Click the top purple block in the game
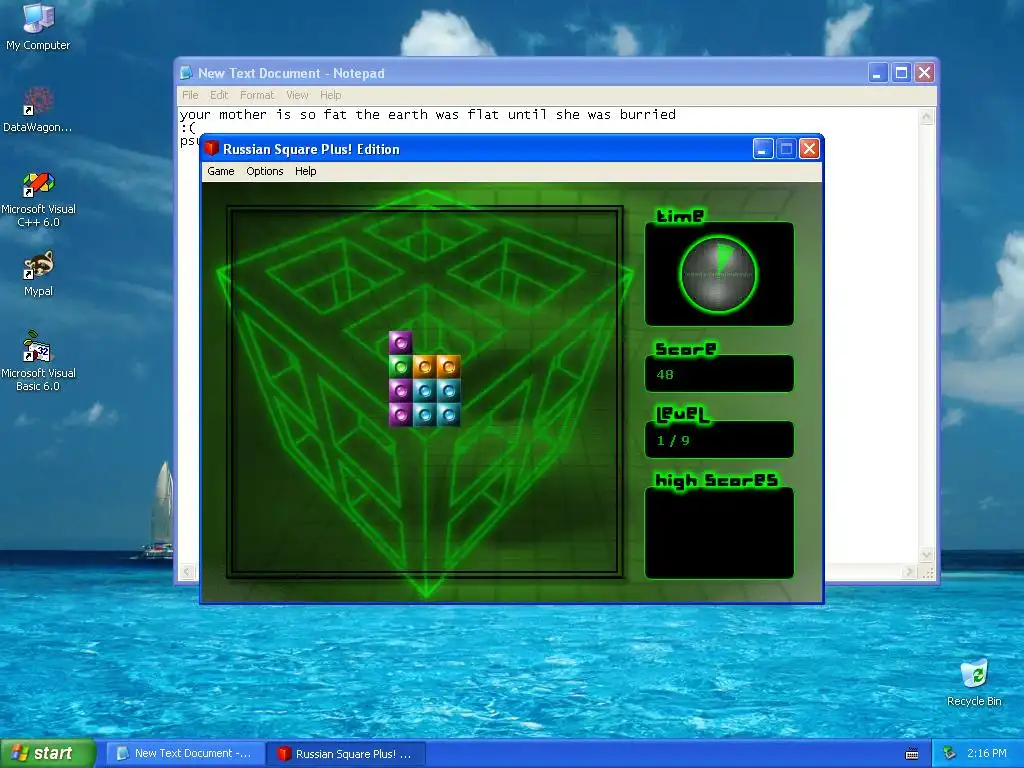Viewport: 1024px width, 768px height. click(400, 342)
